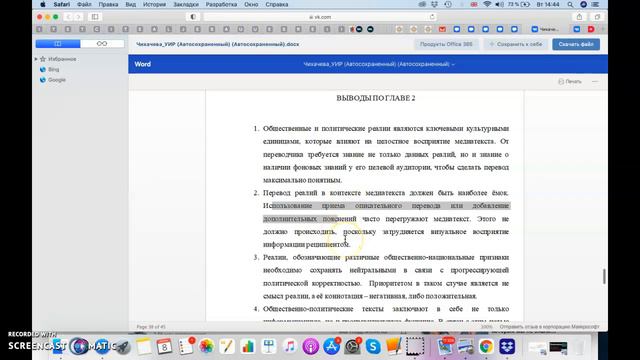Open Spotlight search magnifier icon

click(x=570, y=4)
